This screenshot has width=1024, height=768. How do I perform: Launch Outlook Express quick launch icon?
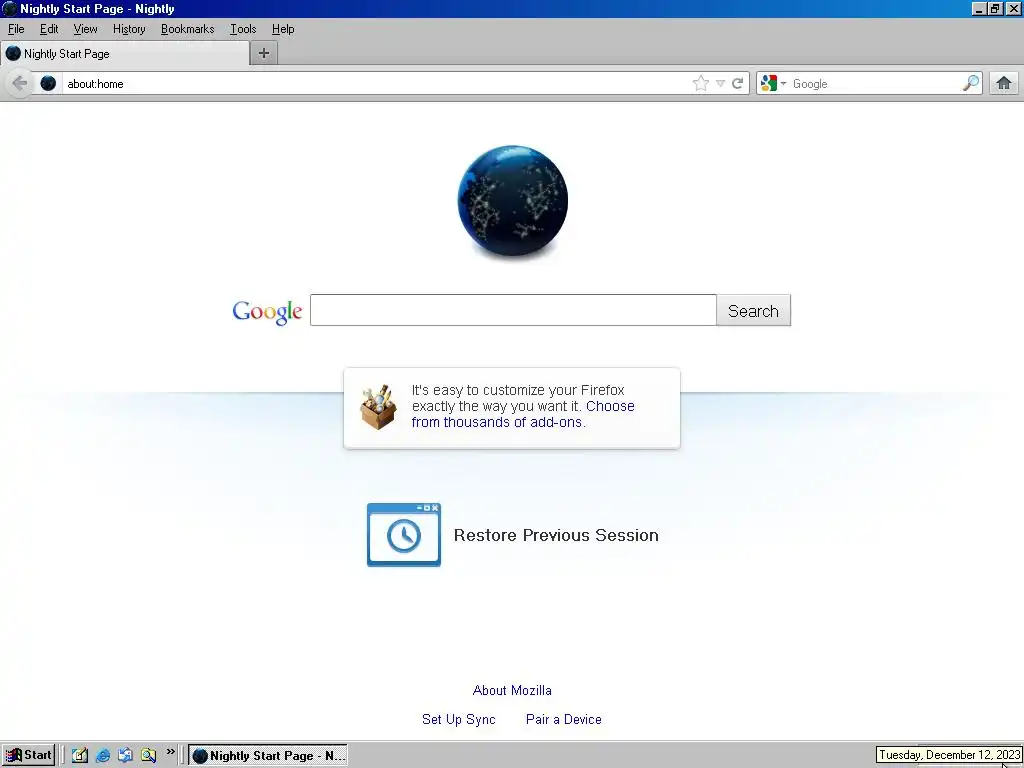(x=125, y=755)
